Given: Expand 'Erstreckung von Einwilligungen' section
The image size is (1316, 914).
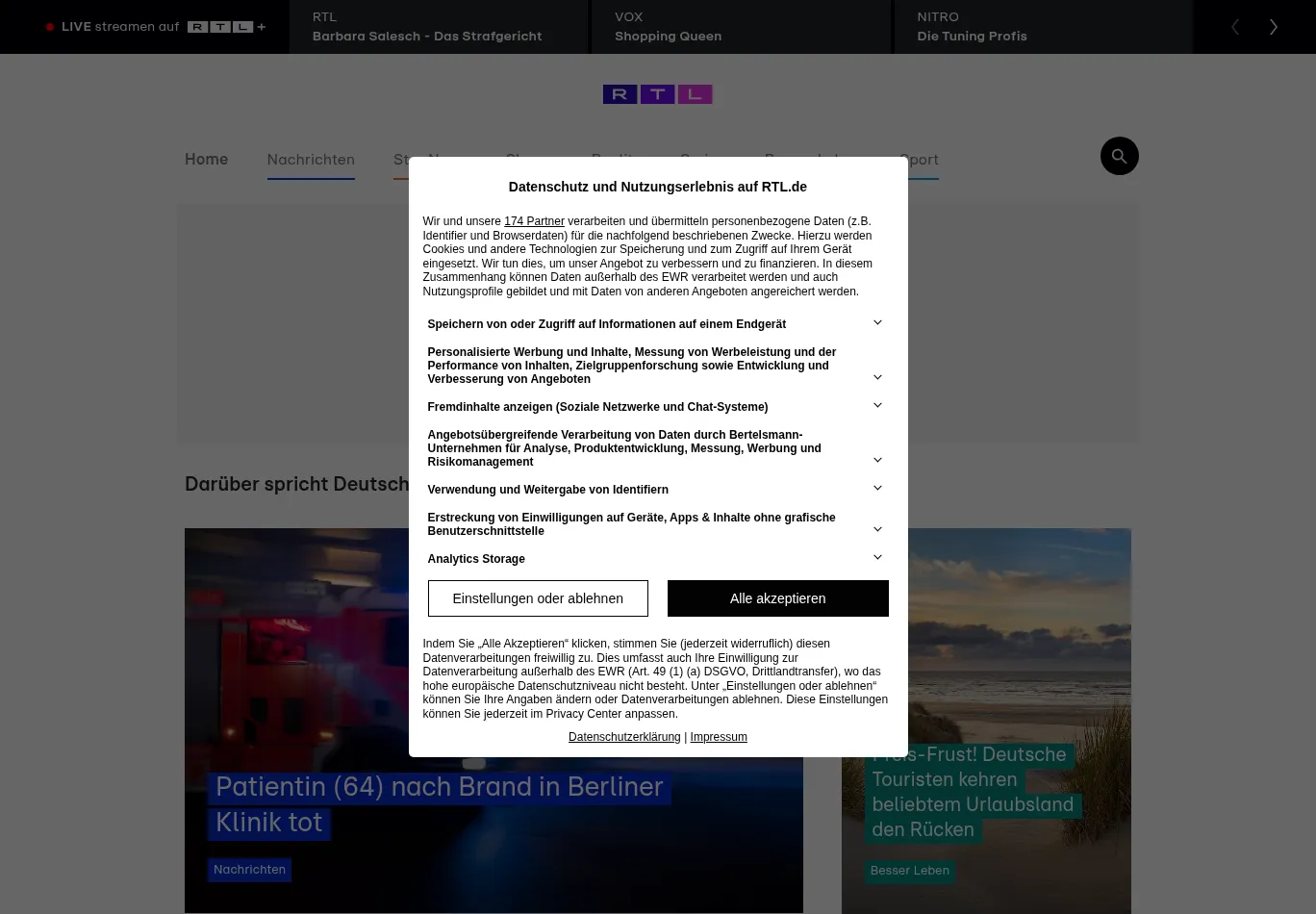Looking at the screenshot, I should (x=876, y=529).
